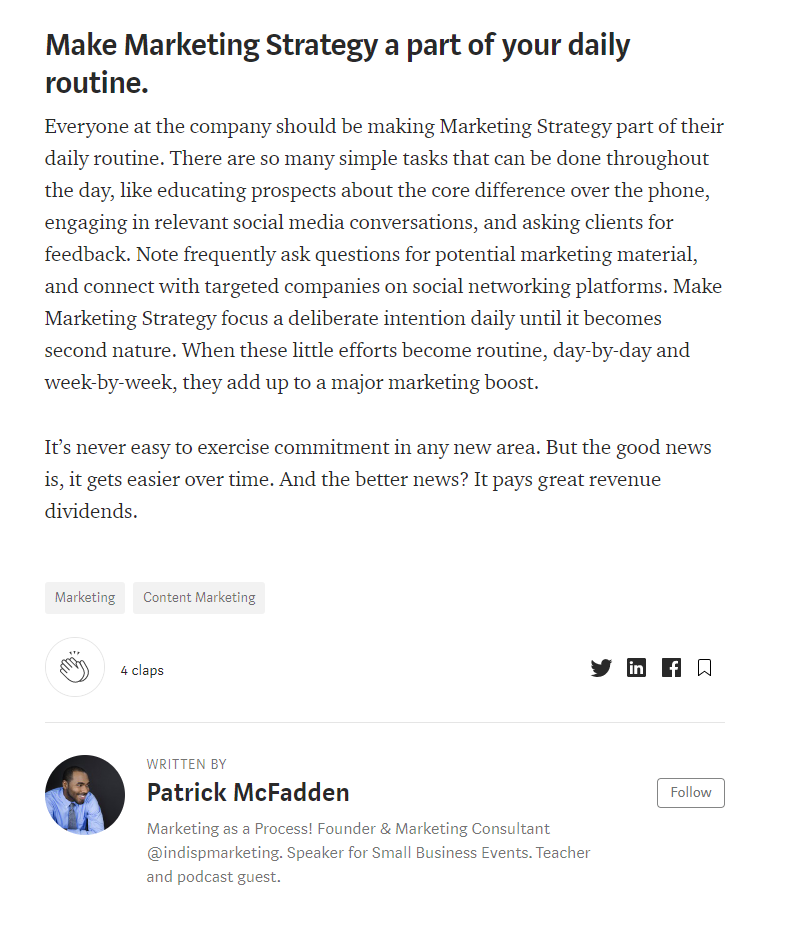The width and height of the screenshot is (806, 941).
Task: Open Patrick McFadden's profile photo
Action: pyautogui.click(x=85, y=795)
